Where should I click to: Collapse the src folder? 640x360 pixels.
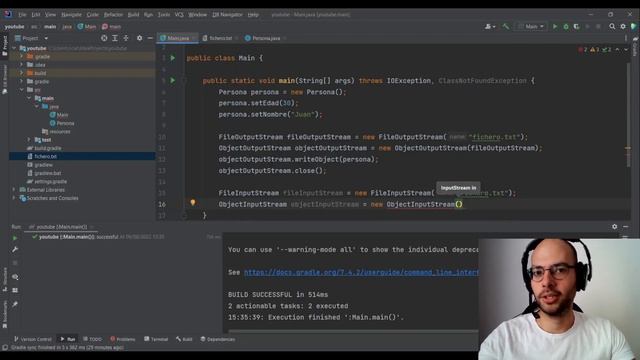22,90
